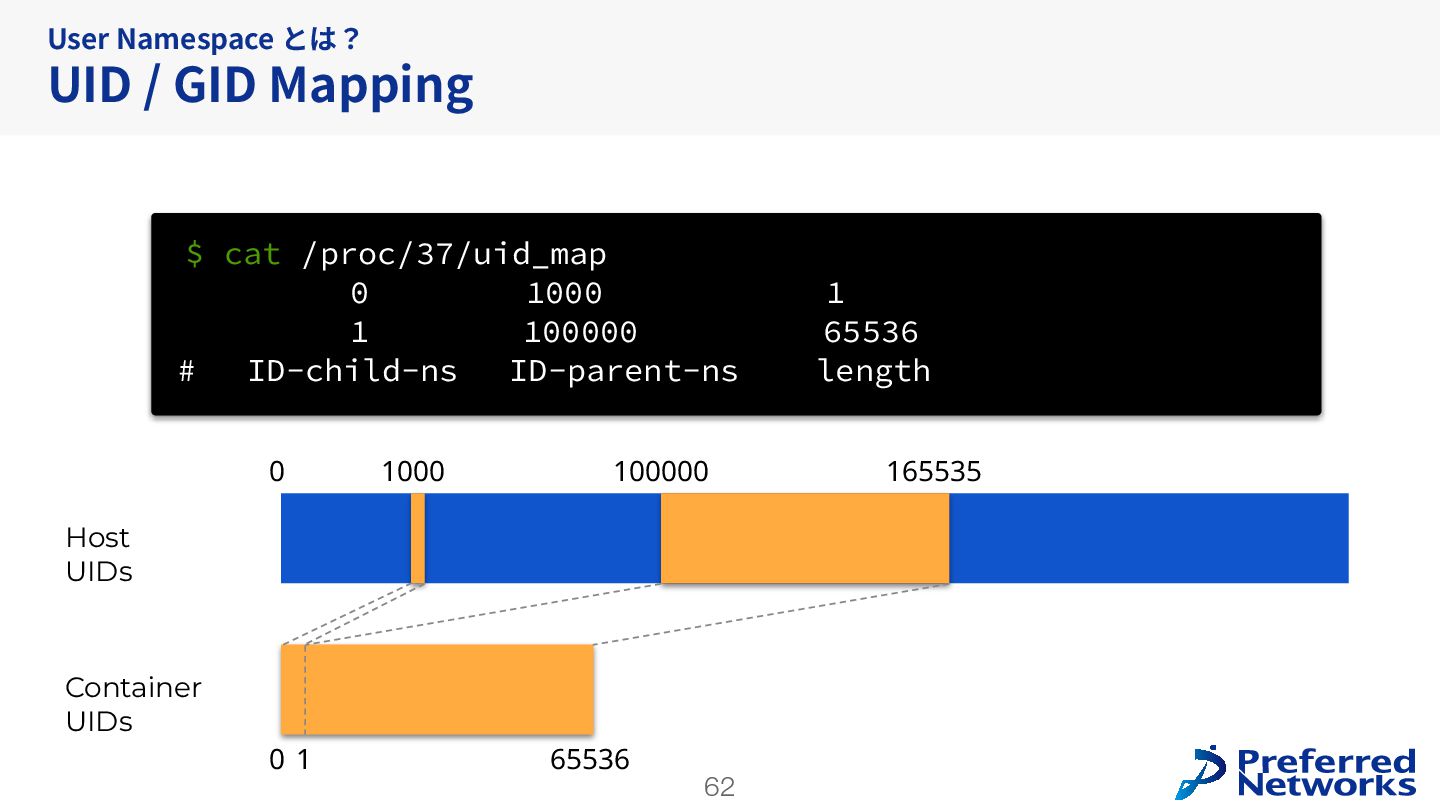
Task: Click the length column header
Action: click(x=874, y=371)
